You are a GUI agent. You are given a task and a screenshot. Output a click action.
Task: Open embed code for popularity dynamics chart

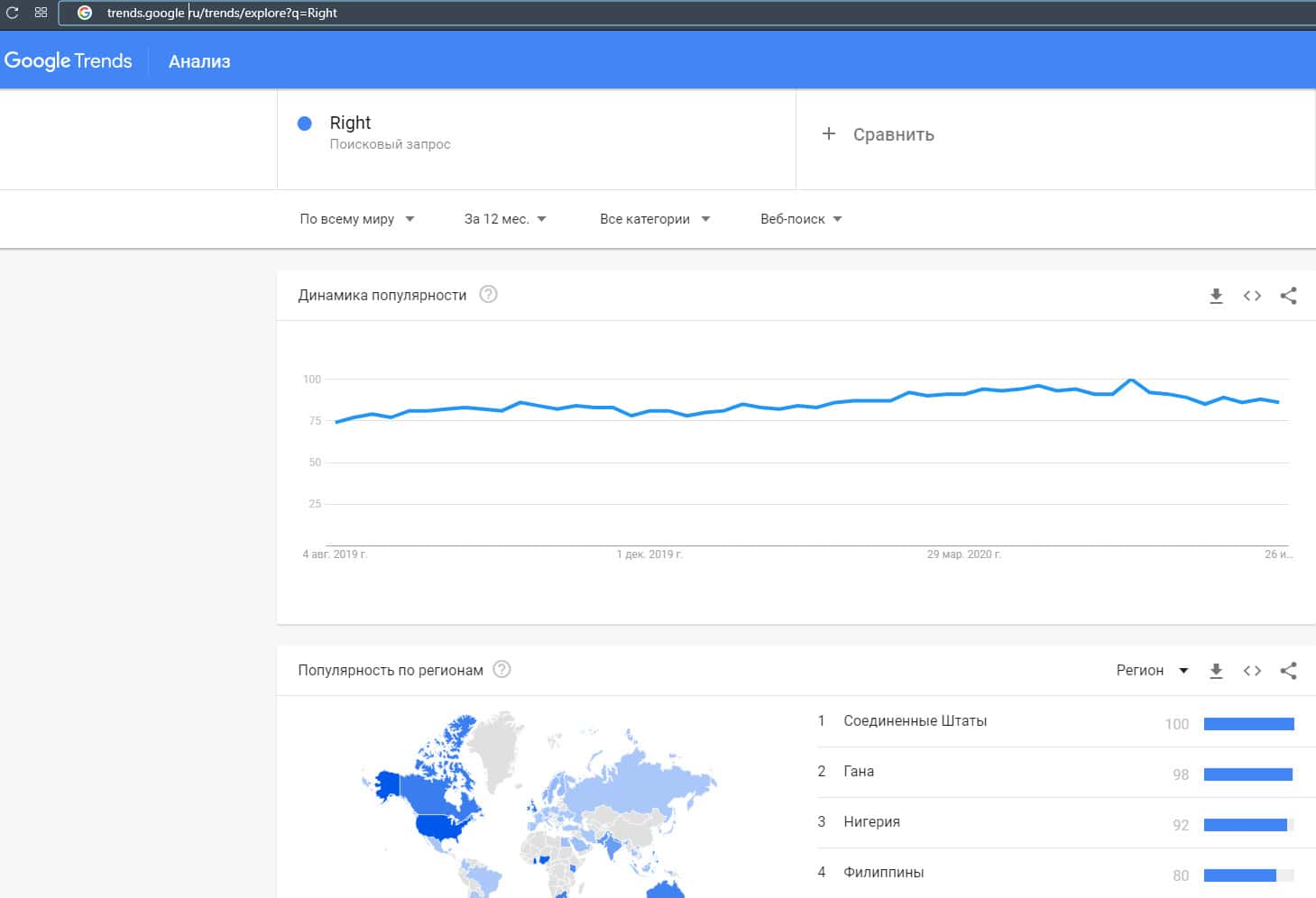[1252, 296]
